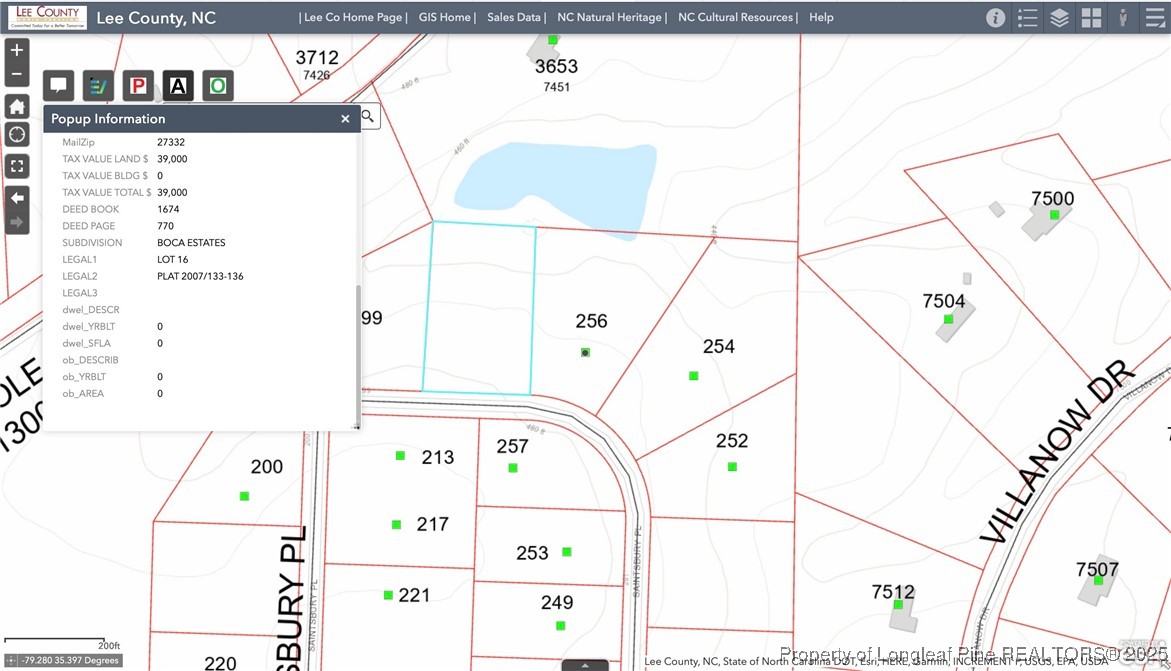Open the About info icon
The image size is (1171, 671).
click(995, 18)
